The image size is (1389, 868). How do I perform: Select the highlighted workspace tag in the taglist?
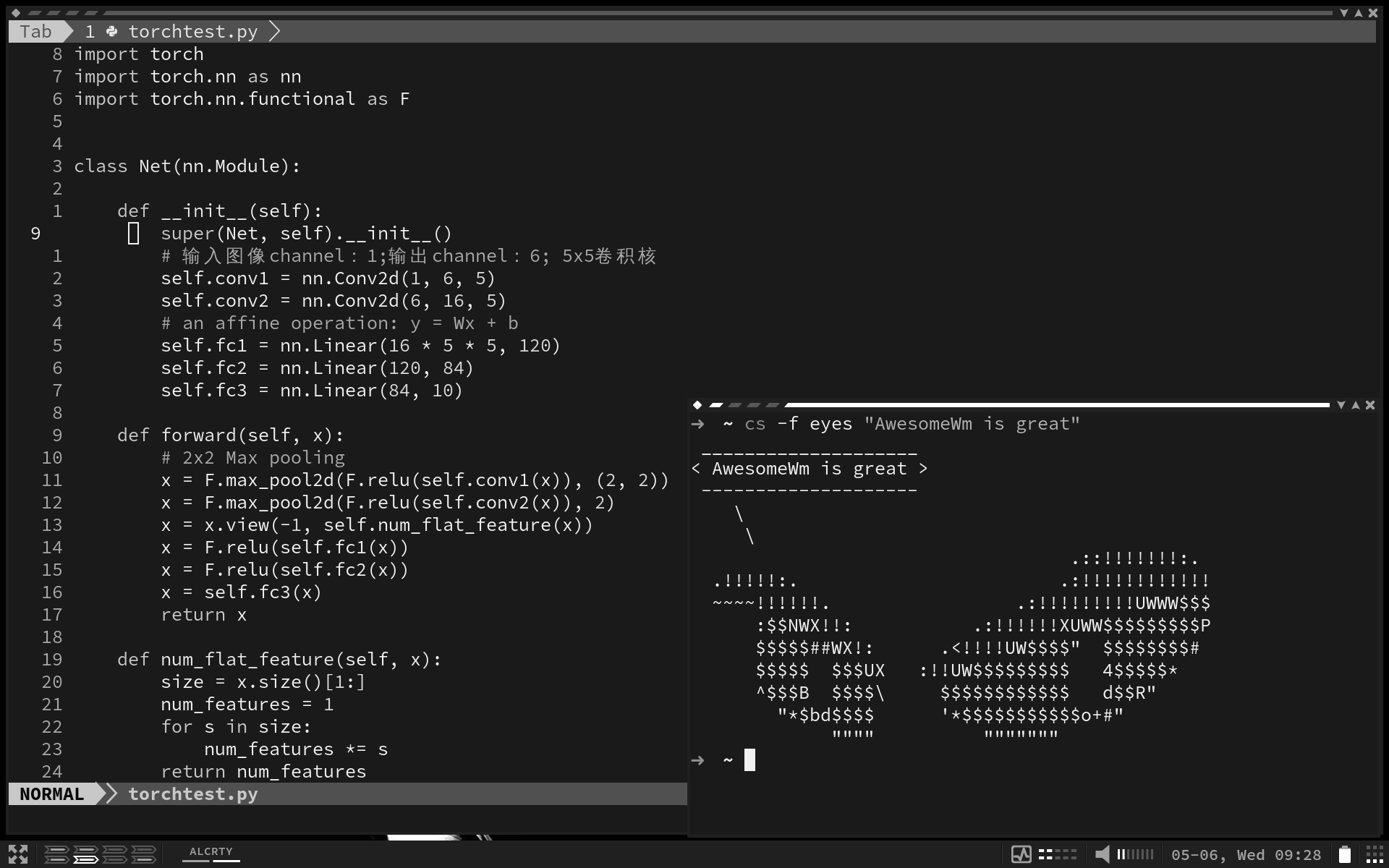click(x=85, y=859)
